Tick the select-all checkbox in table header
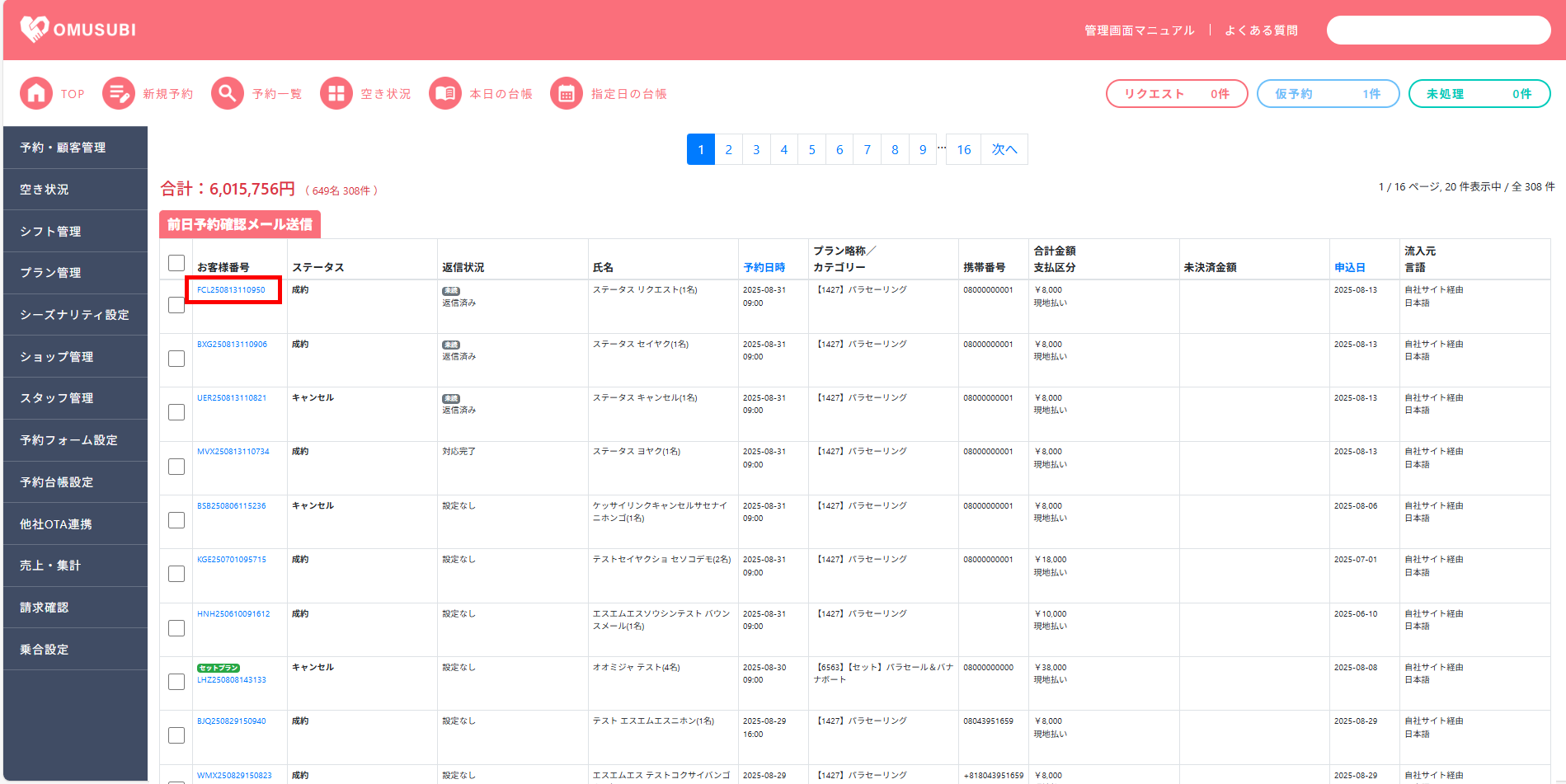Viewport: 1566px width, 784px height. [x=176, y=263]
